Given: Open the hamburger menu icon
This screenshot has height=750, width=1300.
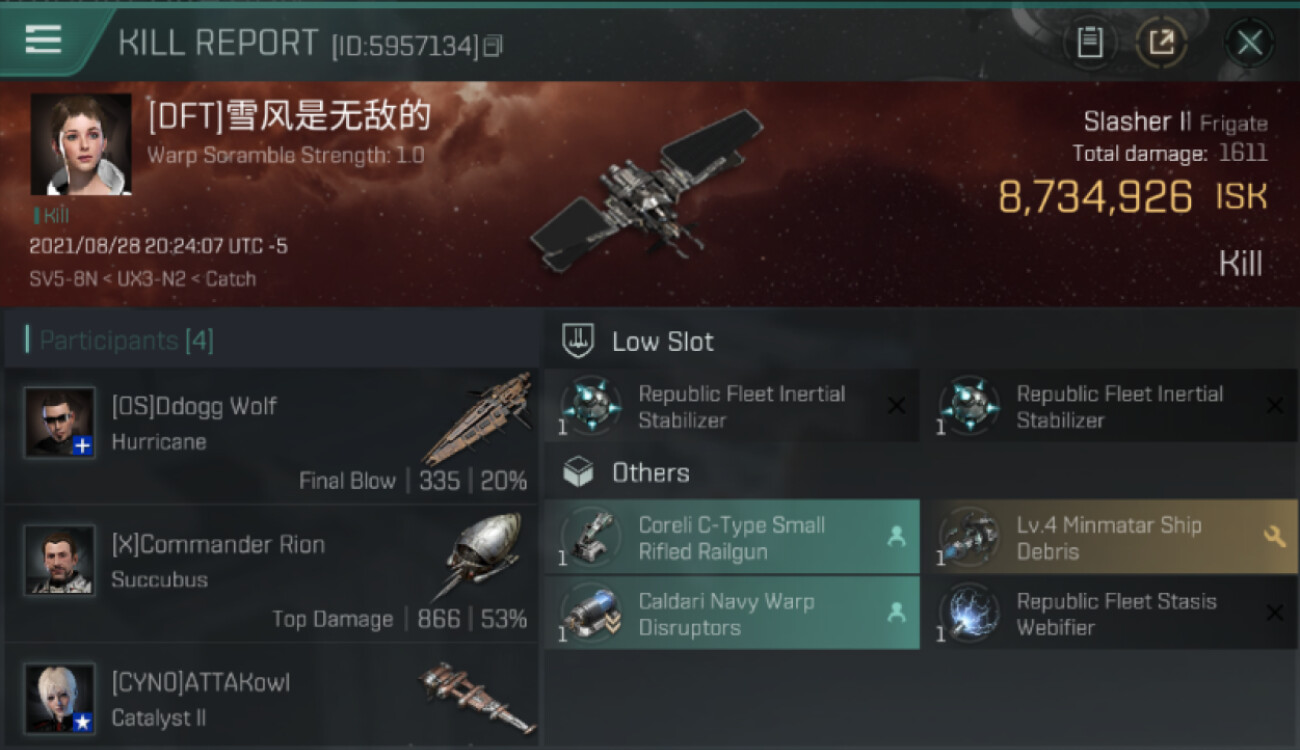Looking at the screenshot, I should click(43, 40).
